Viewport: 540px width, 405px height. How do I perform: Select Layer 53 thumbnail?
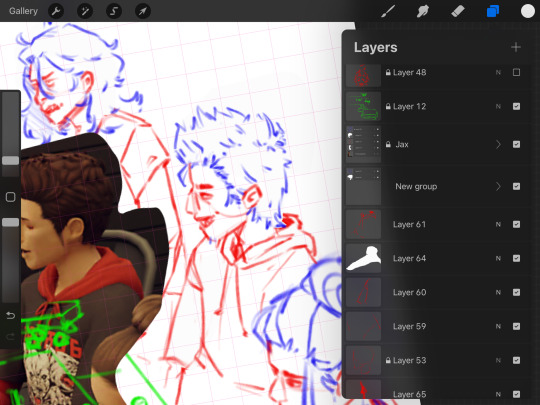tap(363, 360)
